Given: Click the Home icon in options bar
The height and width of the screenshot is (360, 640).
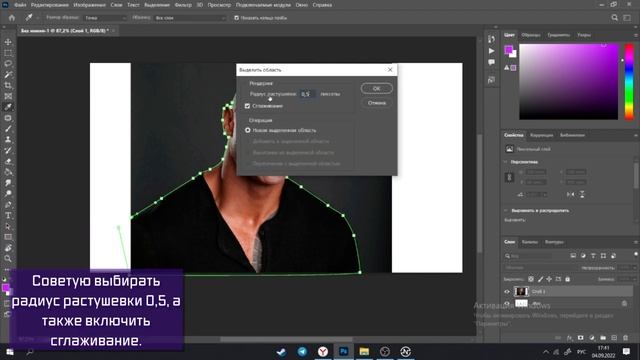Looking at the screenshot, I should [x=11, y=18].
